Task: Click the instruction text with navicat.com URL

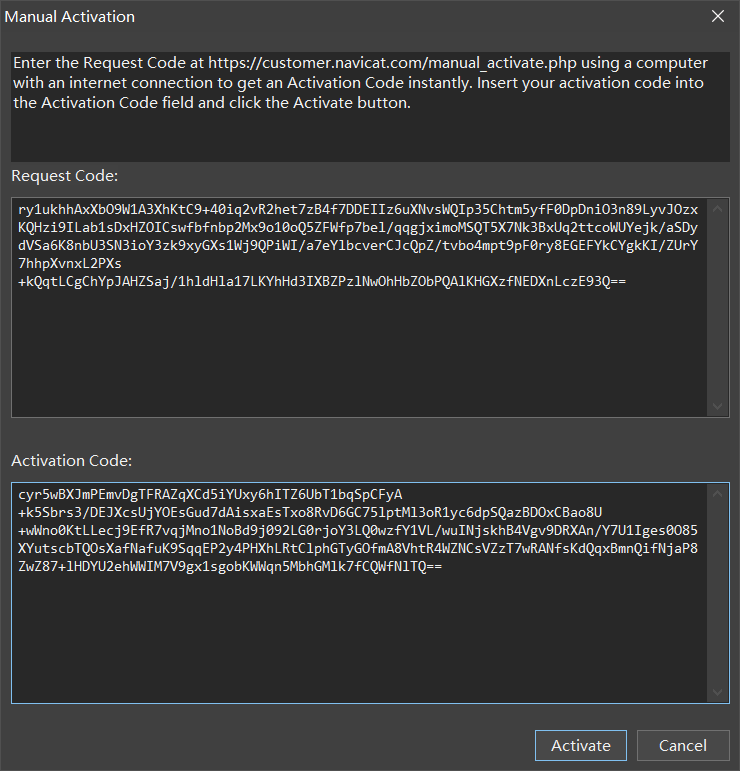Action: point(360,83)
